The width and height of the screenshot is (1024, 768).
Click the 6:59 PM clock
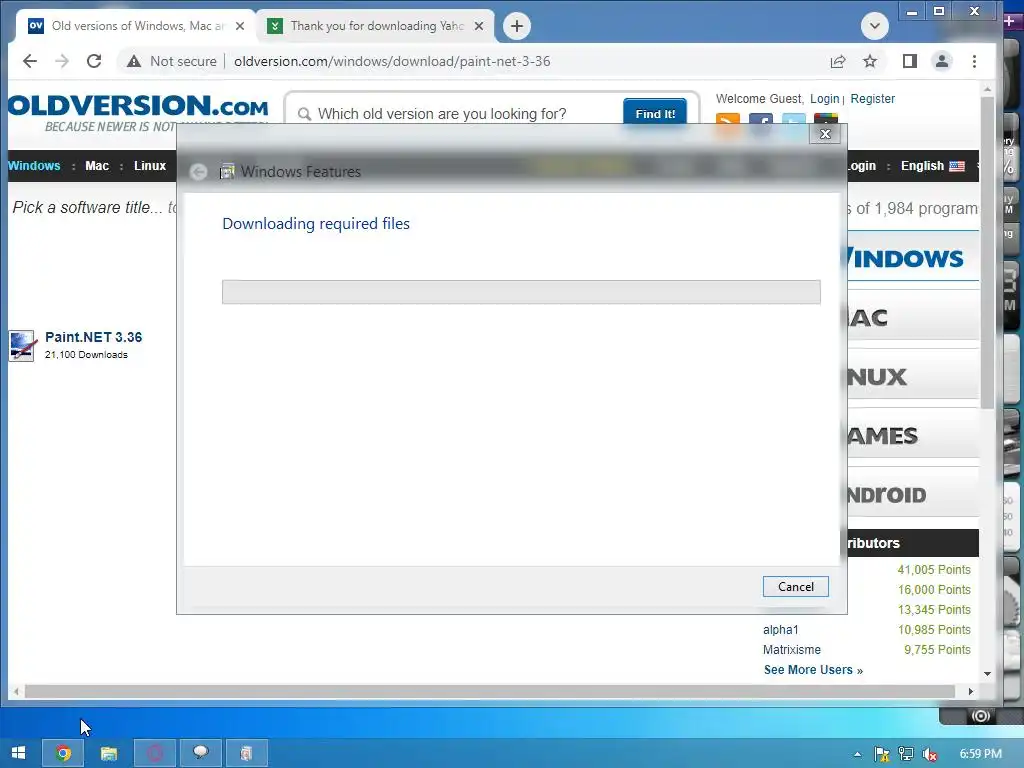pos(980,754)
